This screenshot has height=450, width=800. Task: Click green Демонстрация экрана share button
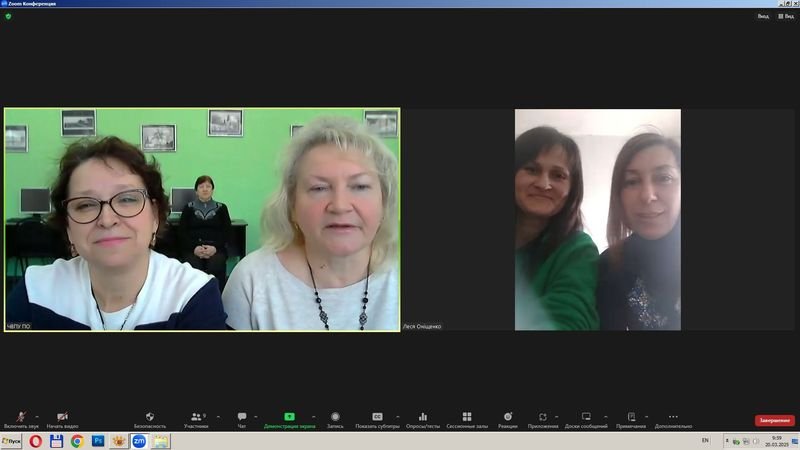(x=289, y=418)
